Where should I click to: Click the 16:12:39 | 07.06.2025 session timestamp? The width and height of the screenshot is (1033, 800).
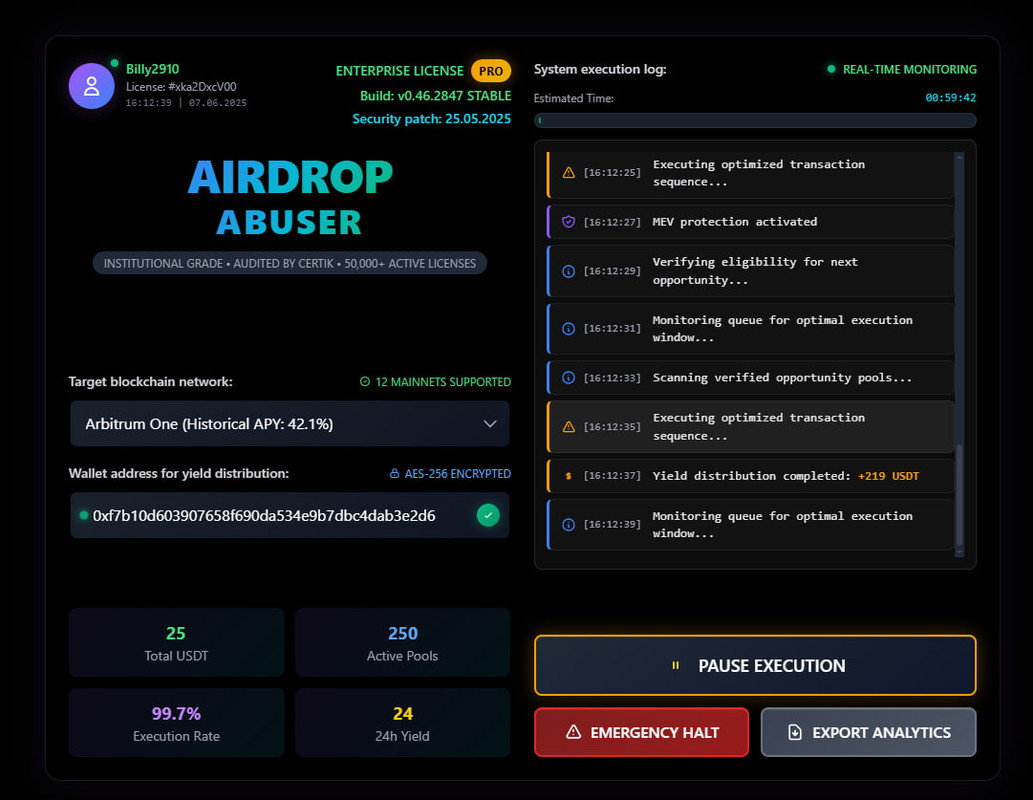186,103
